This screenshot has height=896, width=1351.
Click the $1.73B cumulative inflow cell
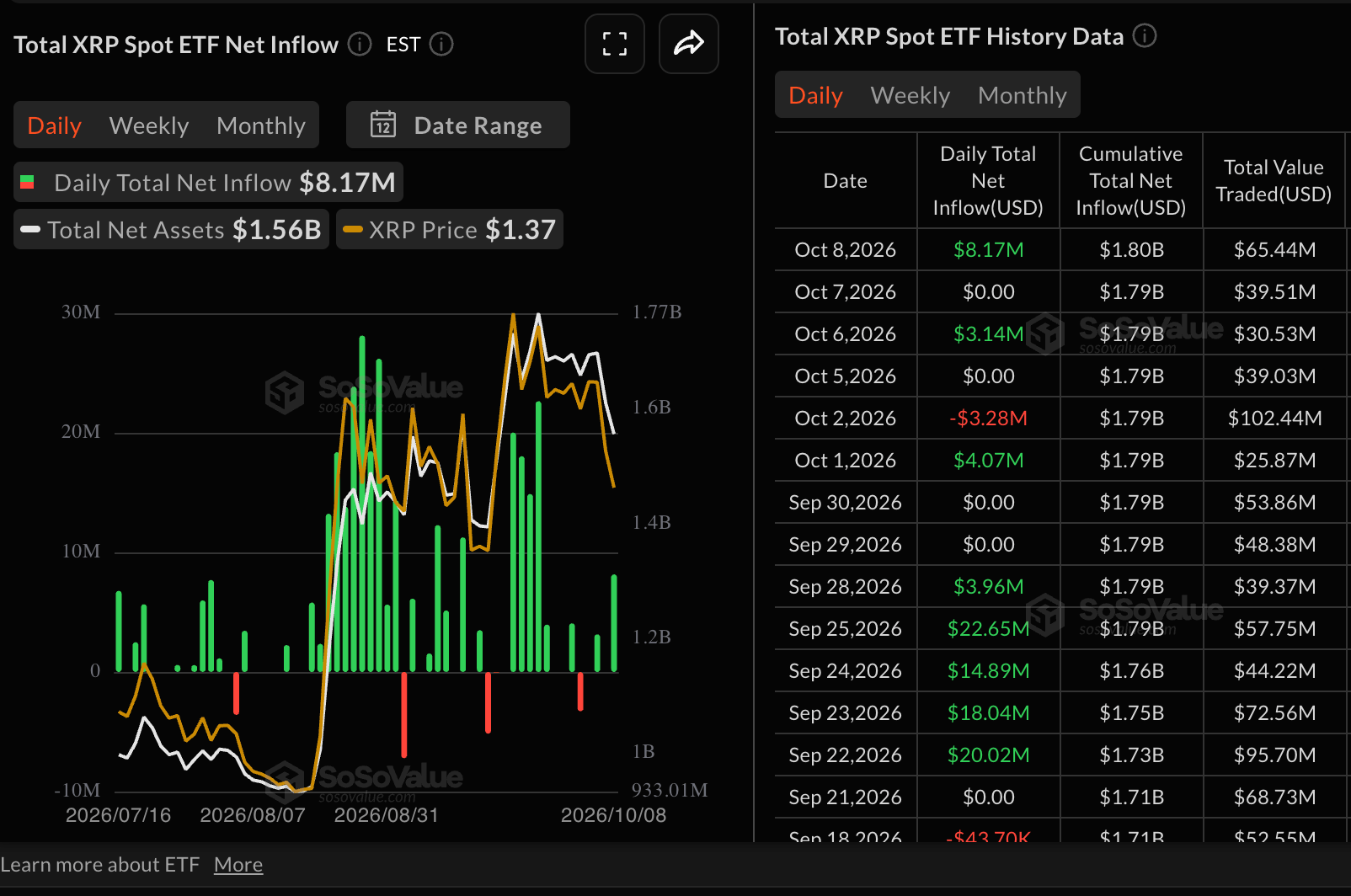tap(1132, 755)
